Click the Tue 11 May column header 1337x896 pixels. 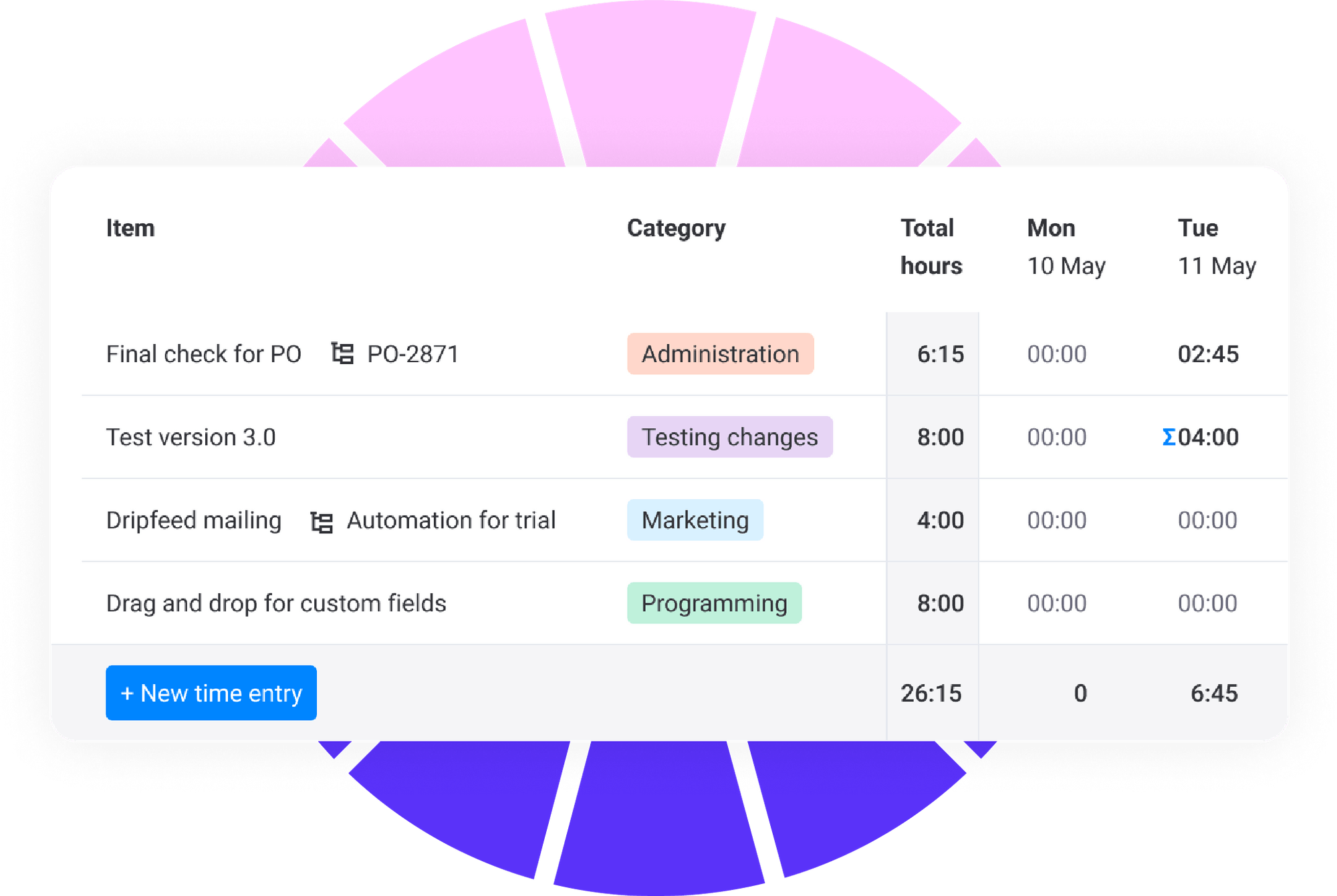coord(1217,246)
